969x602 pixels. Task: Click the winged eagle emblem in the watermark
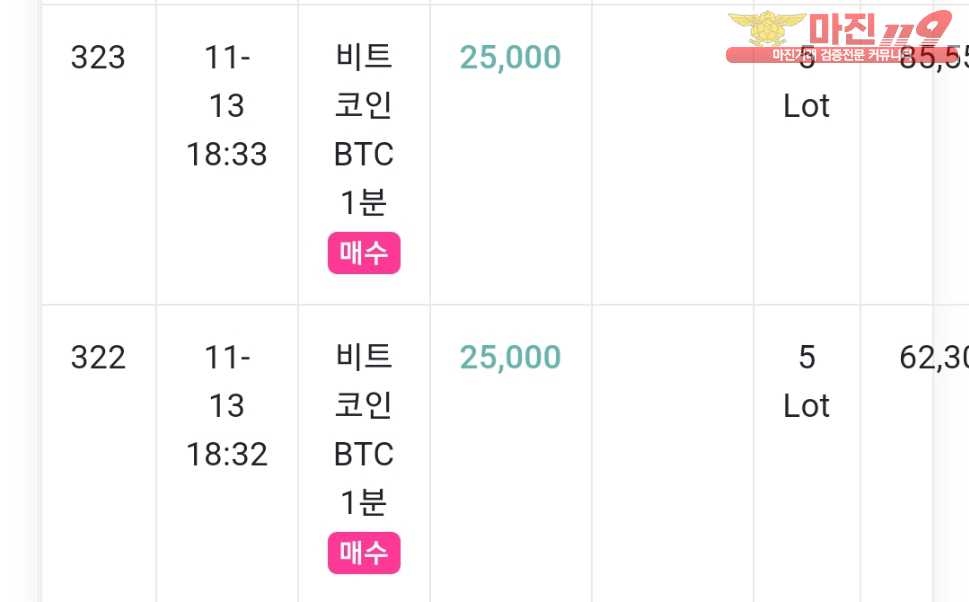coord(766,28)
